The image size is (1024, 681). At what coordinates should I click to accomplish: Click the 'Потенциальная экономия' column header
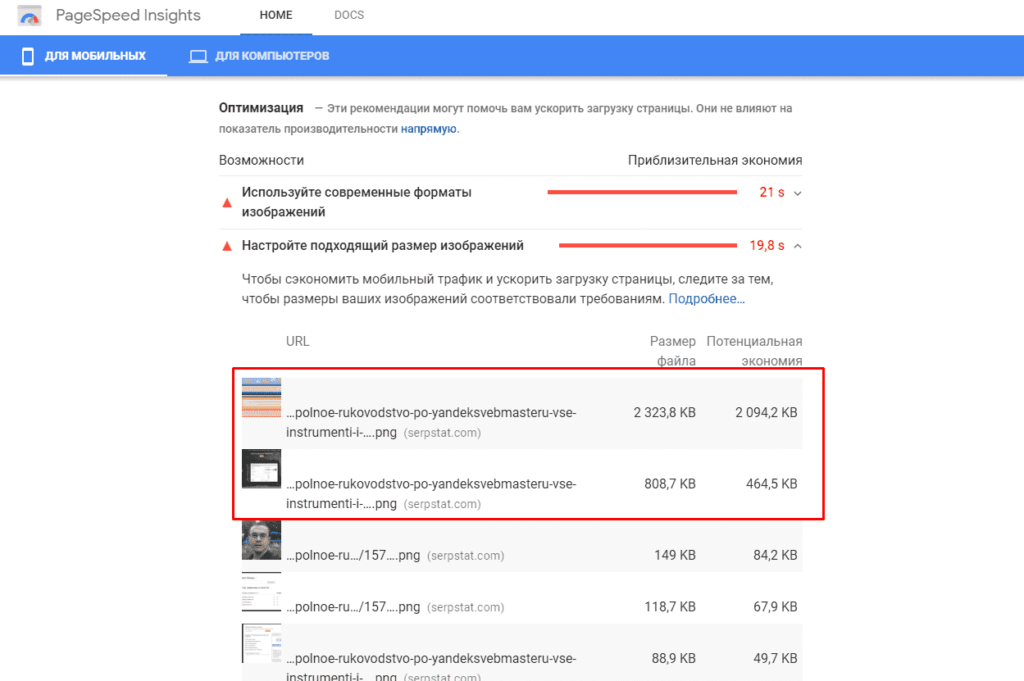pos(754,351)
